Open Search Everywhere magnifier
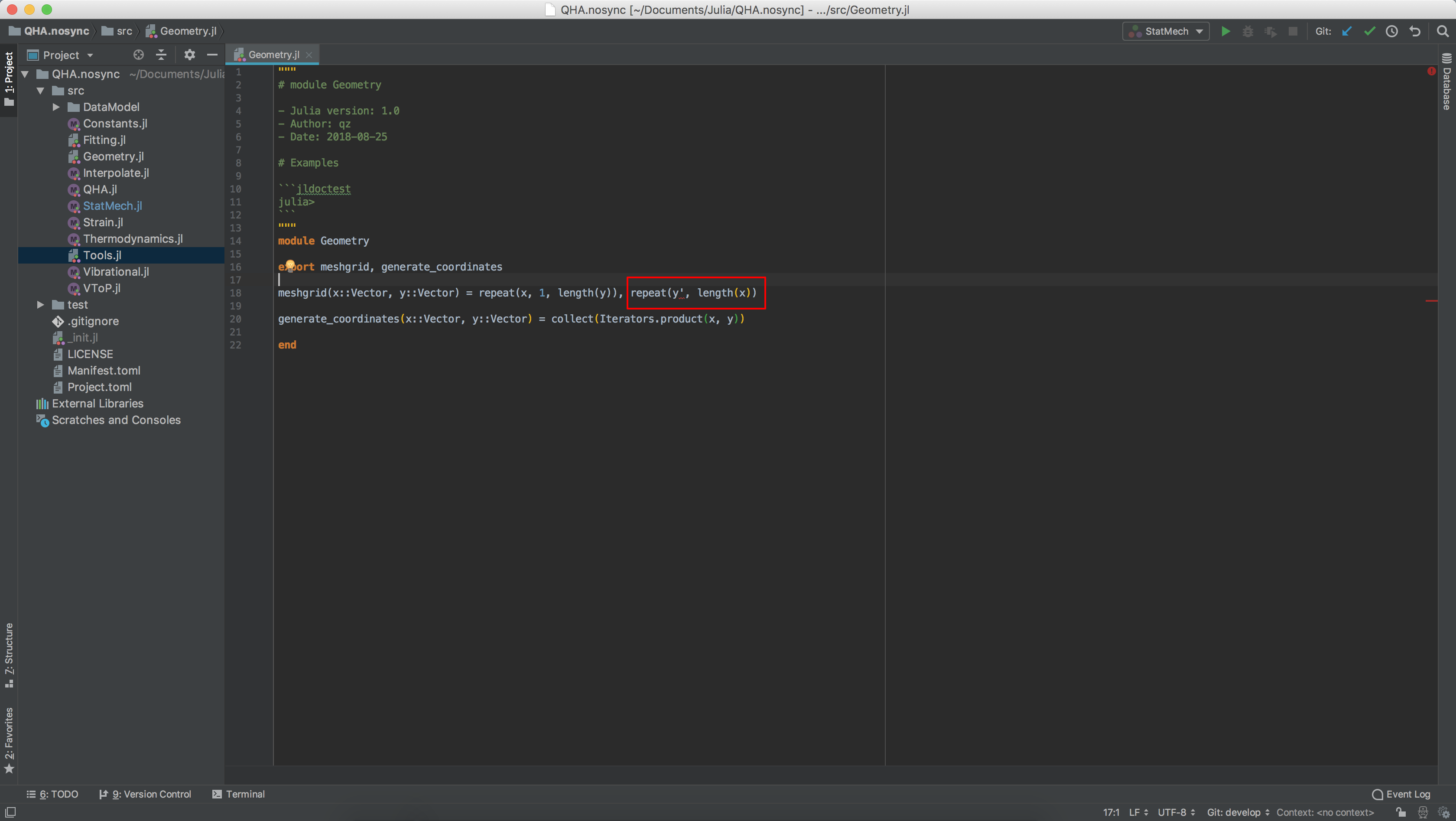Screen dimensions: 1456x821 [x=1443, y=31]
